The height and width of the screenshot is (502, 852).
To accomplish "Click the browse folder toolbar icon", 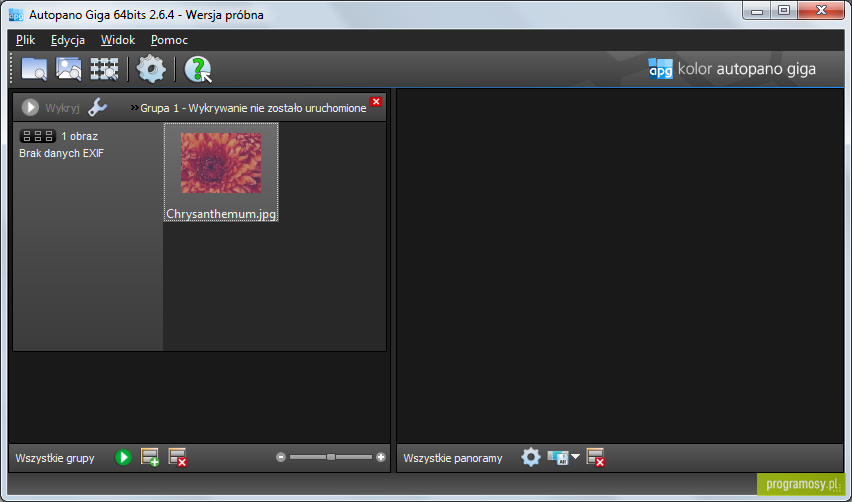I will pos(34,69).
